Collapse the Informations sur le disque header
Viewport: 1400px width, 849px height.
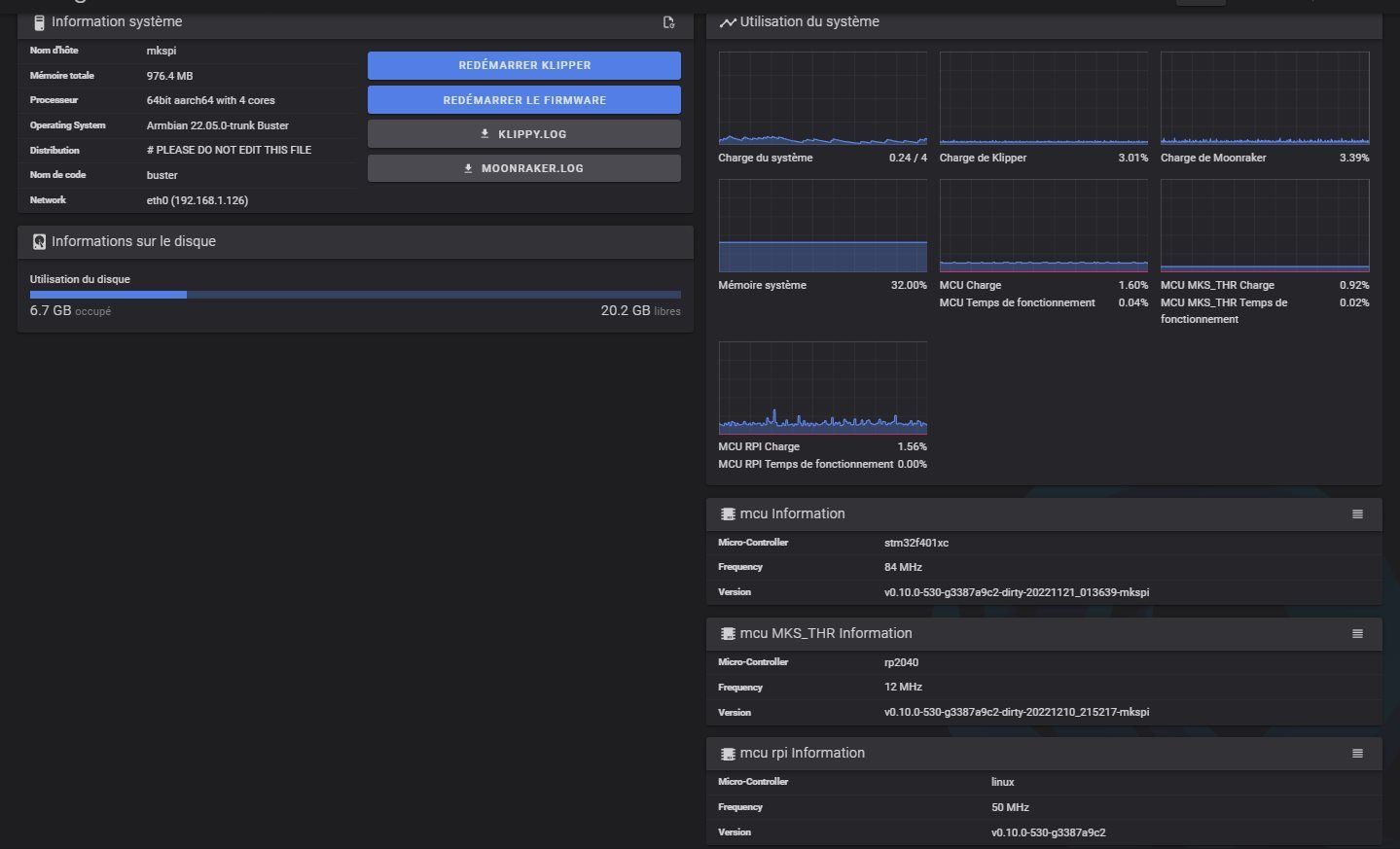point(355,241)
